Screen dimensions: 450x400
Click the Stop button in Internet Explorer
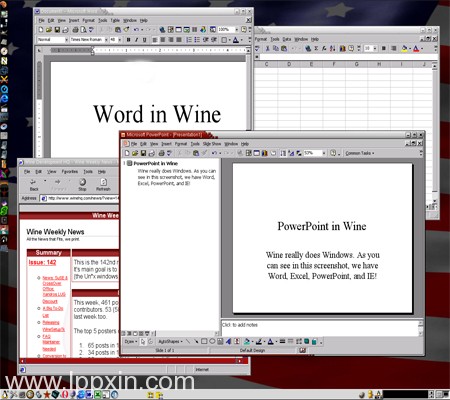coord(82,184)
